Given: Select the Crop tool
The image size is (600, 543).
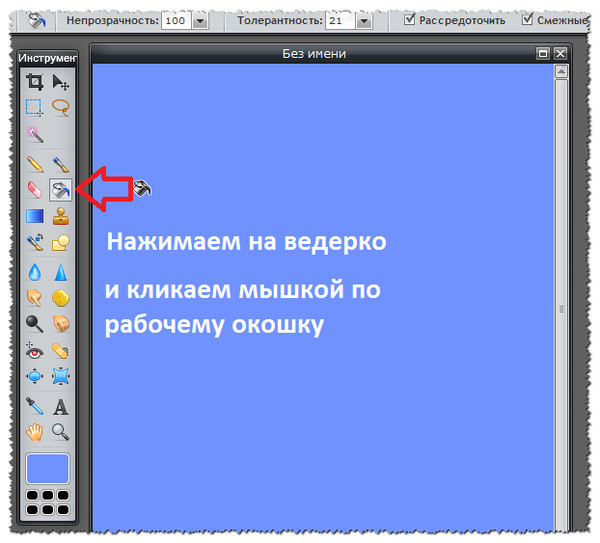Looking at the screenshot, I should (x=34, y=82).
